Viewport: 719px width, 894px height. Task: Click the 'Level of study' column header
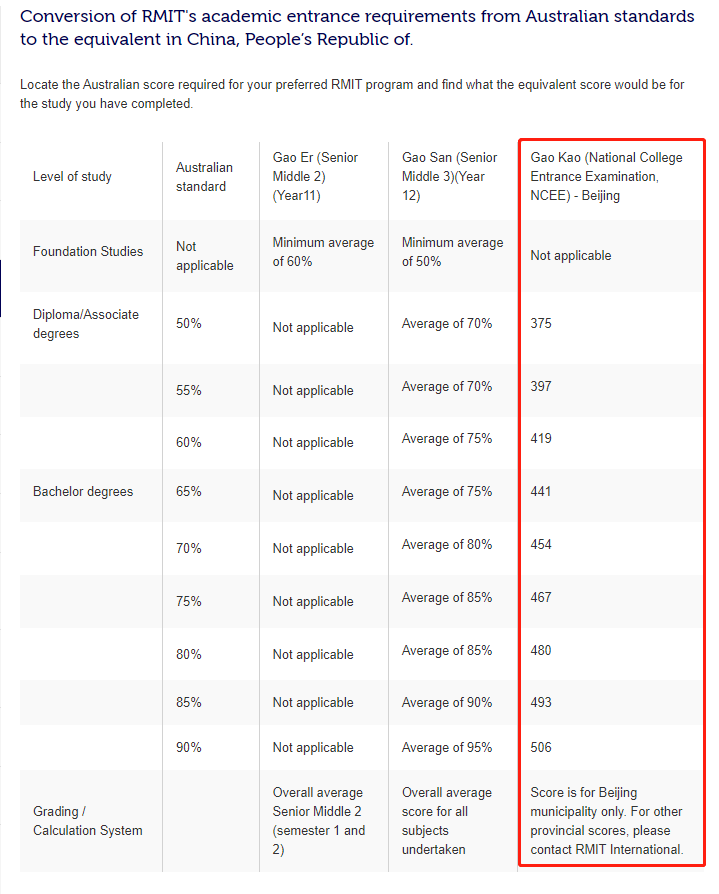click(72, 177)
